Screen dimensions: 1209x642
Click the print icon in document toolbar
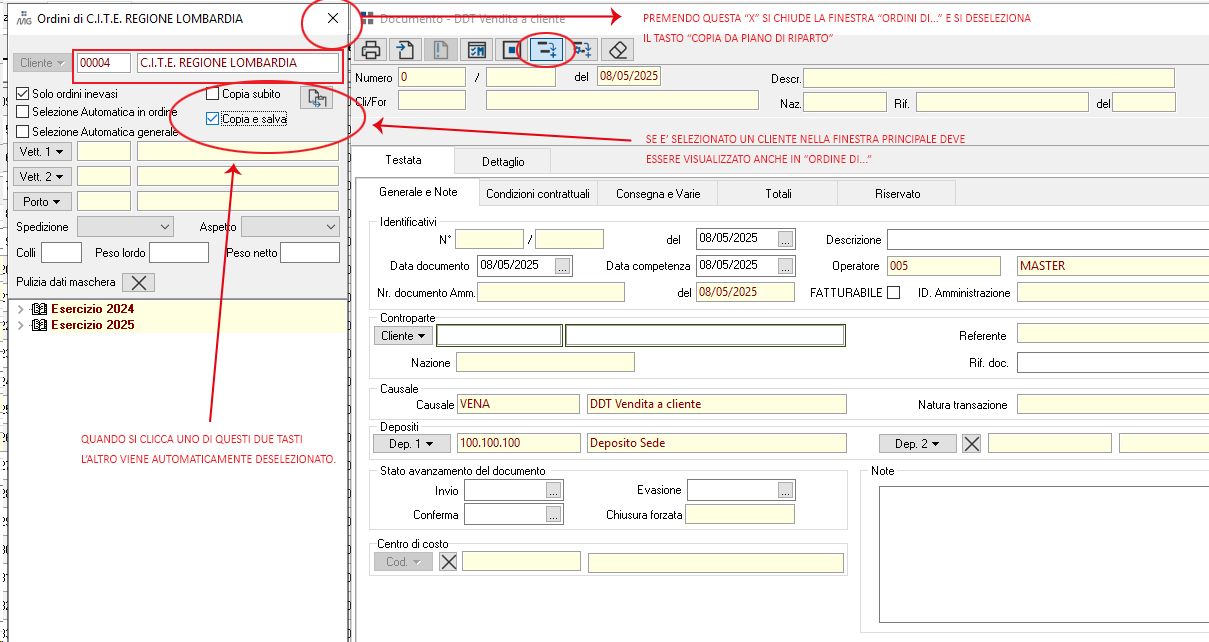tap(371, 49)
